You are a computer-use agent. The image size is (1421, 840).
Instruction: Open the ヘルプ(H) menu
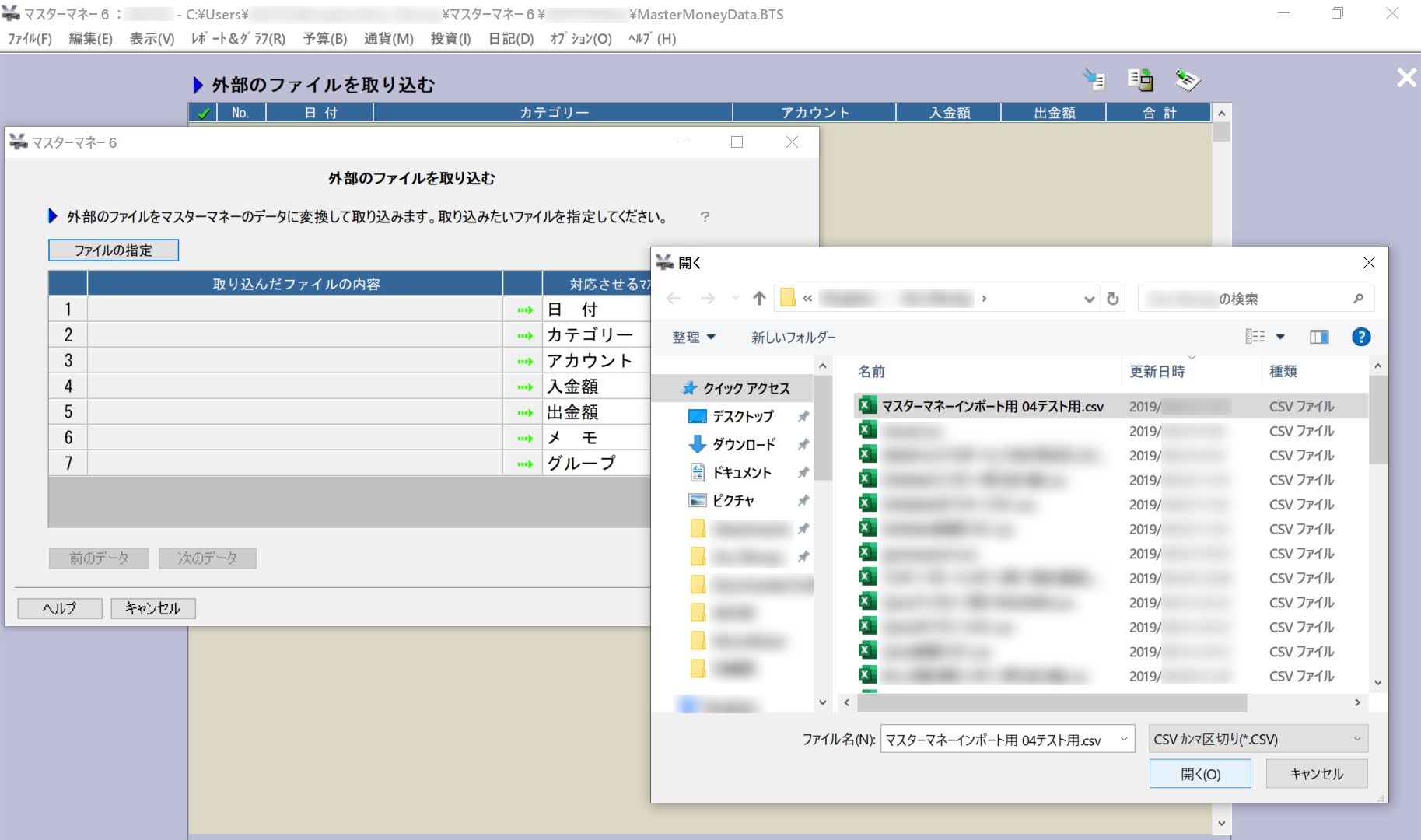point(652,38)
